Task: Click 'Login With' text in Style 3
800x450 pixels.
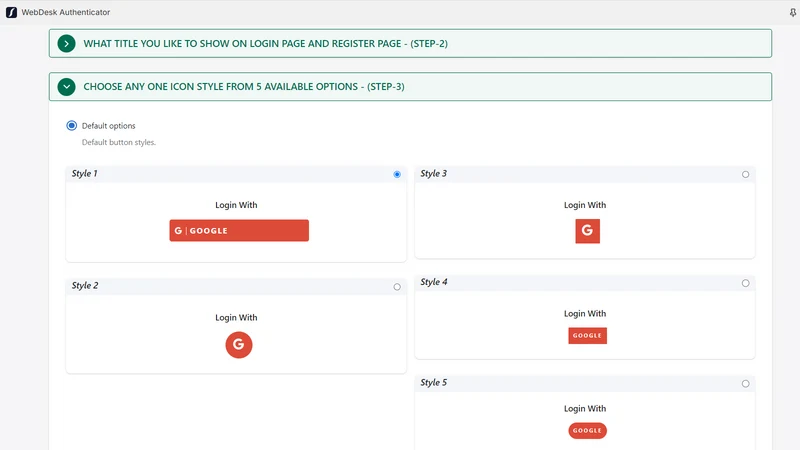Action: tap(585, 205)
